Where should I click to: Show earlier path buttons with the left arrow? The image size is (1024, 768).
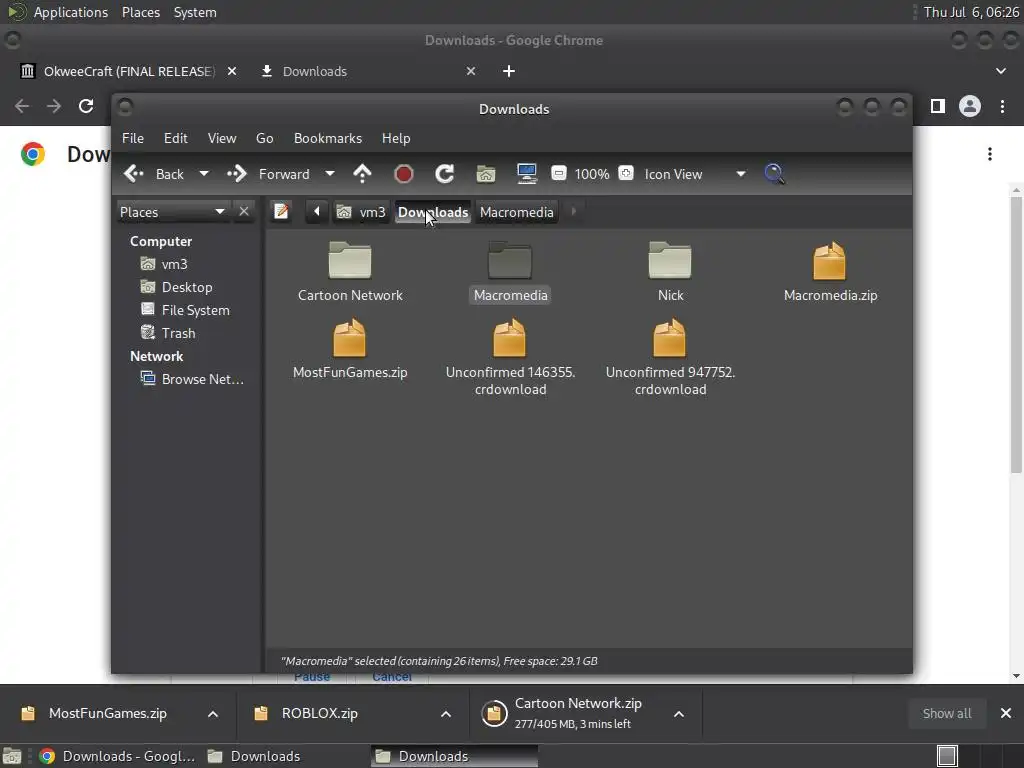point(317,212)
